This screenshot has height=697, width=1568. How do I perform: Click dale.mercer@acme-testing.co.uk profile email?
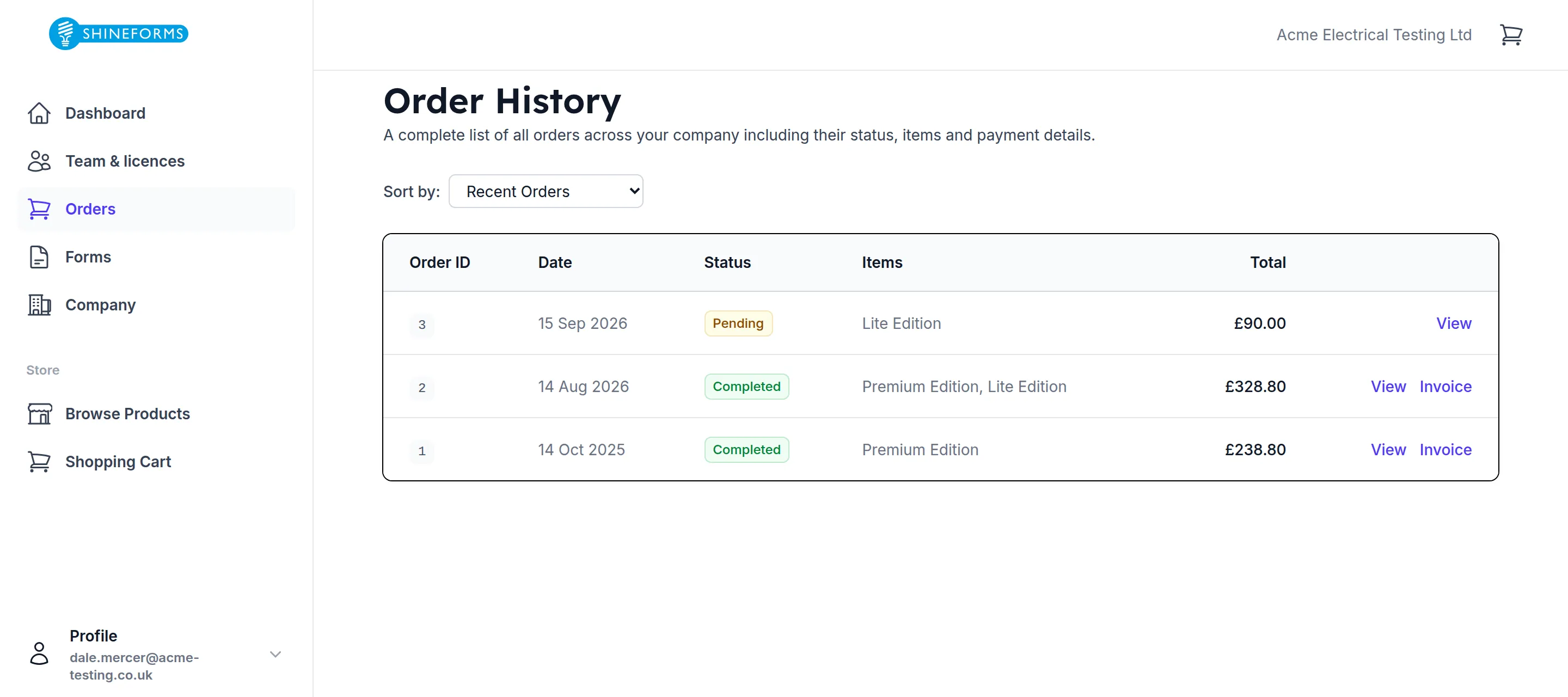(x=134, y=666)
